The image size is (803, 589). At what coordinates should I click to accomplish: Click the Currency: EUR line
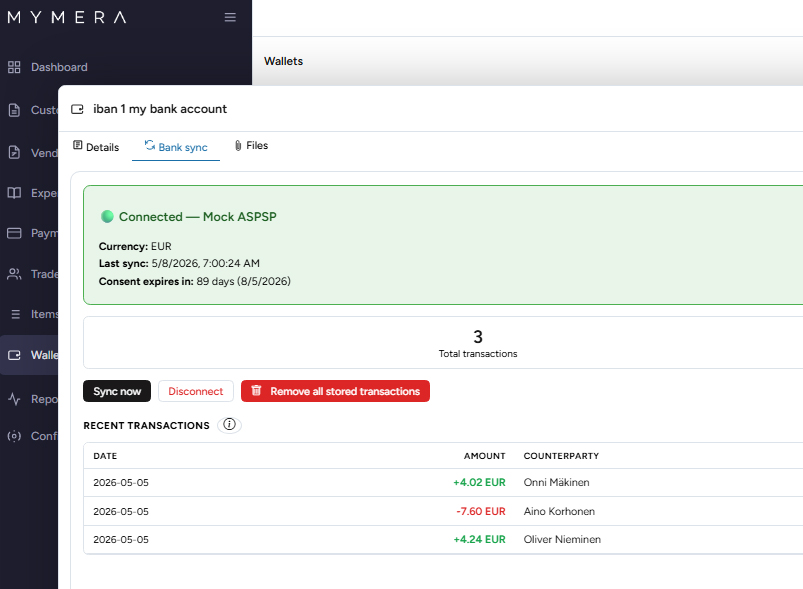coord(135,246)
